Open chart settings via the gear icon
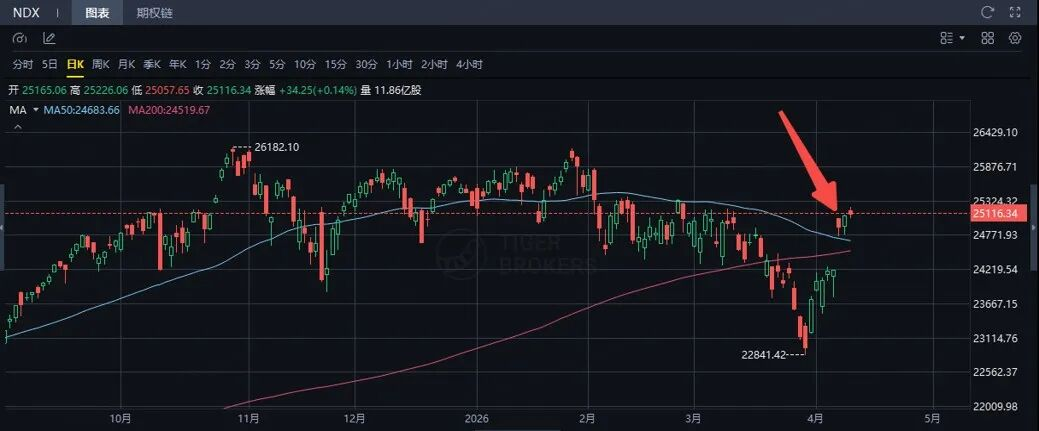Image resolution: width=1039 pixels, height=431 pixels. (x=1016, y=38)
